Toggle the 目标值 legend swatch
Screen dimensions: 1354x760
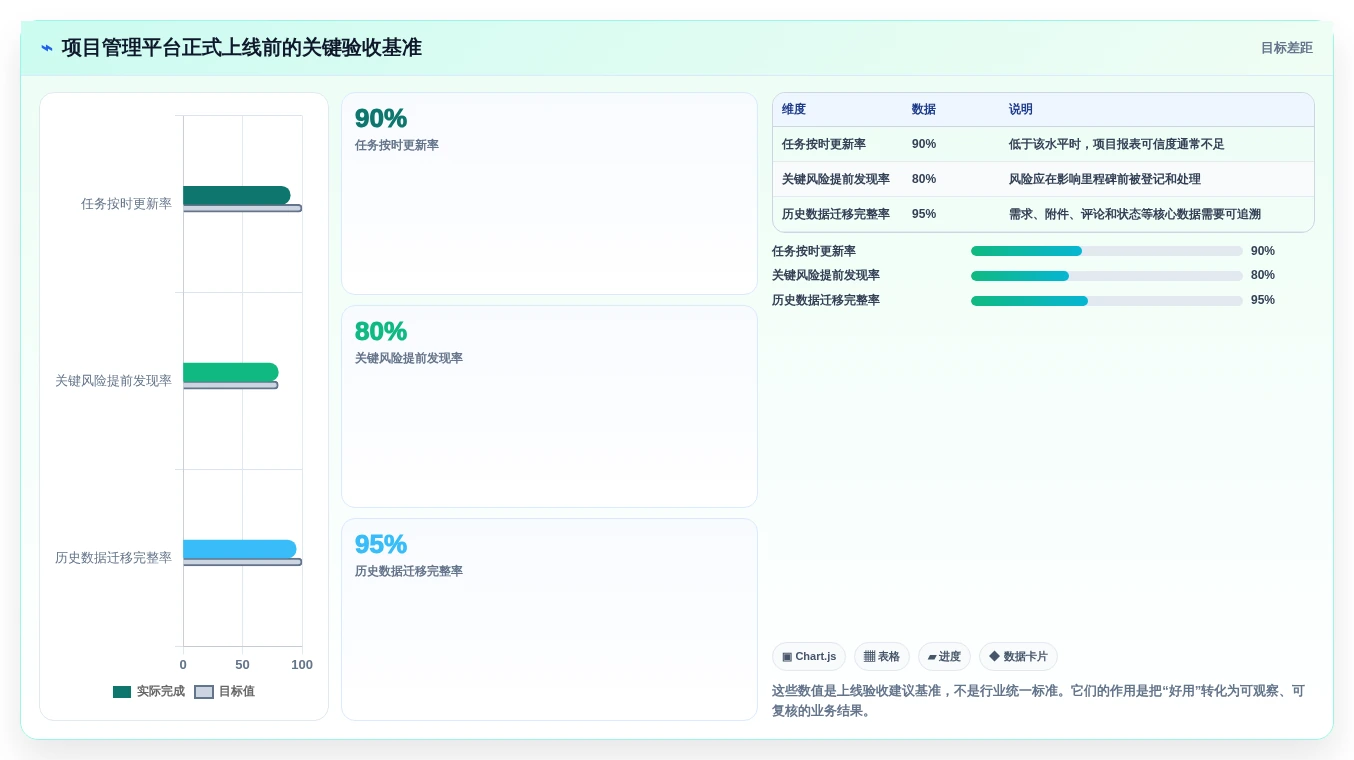pyautogui.click(x=204, y=692)
